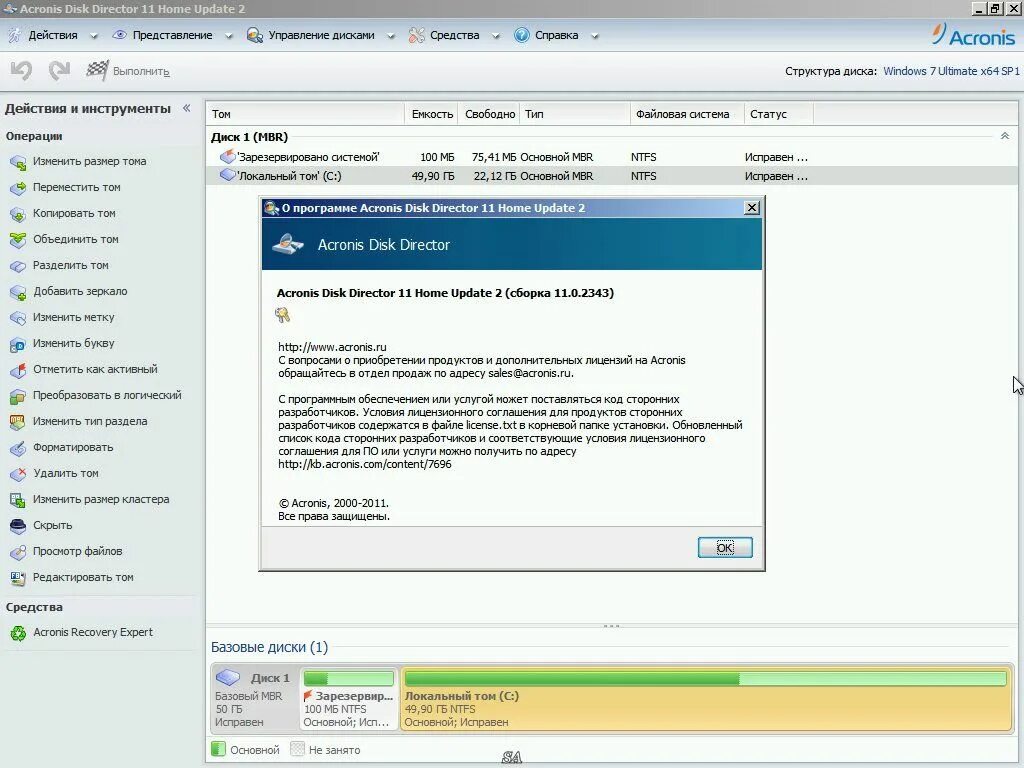This screenshot has width=1024, height=768.
Task: Click the keys license icon in About dialog
Action: 283,315
